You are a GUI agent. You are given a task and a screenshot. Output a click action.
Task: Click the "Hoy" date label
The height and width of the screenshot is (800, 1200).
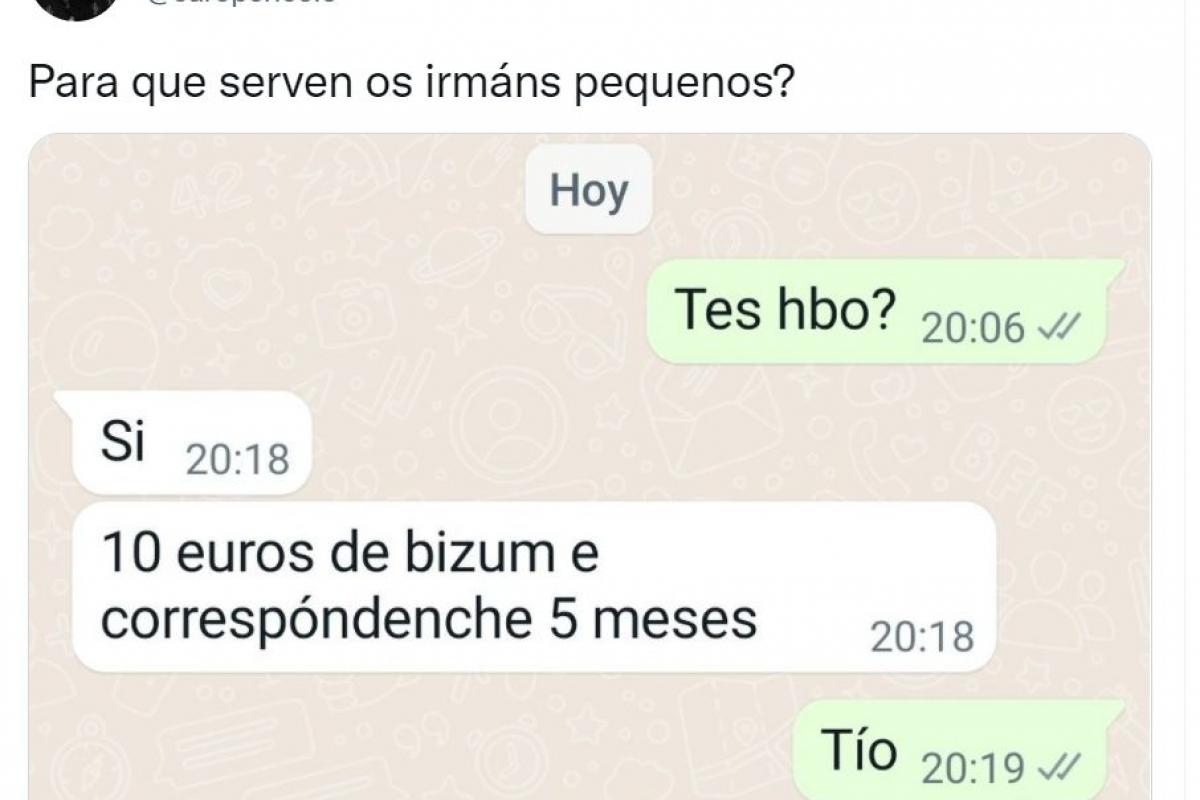pos(589,192)
